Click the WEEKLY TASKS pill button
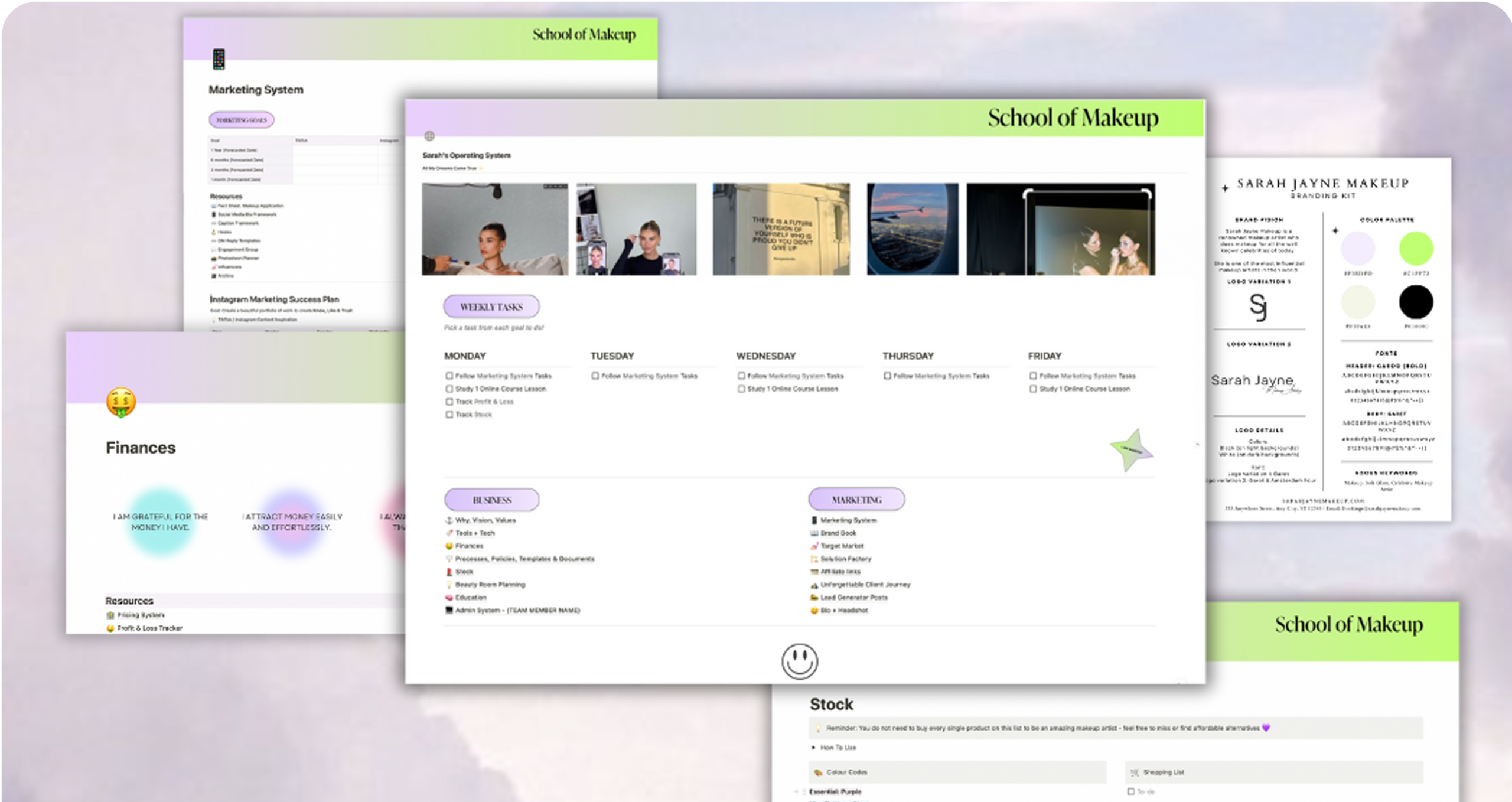The height and width of the screenshot is (802, 1512). [x=491, y=307]
